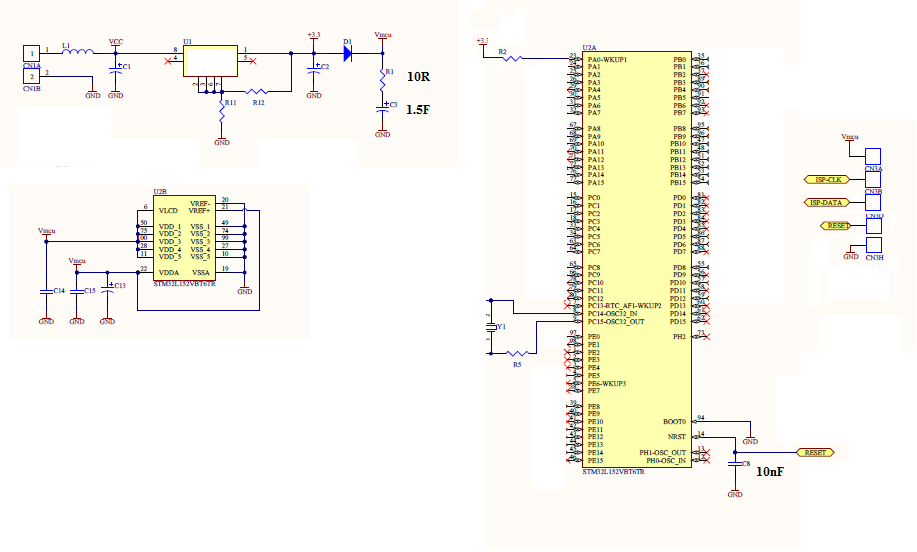The width and height of the screenshot is (917, 552).
Task: Click the PA0-WKUP1 pin label
Action: point(607,60)
